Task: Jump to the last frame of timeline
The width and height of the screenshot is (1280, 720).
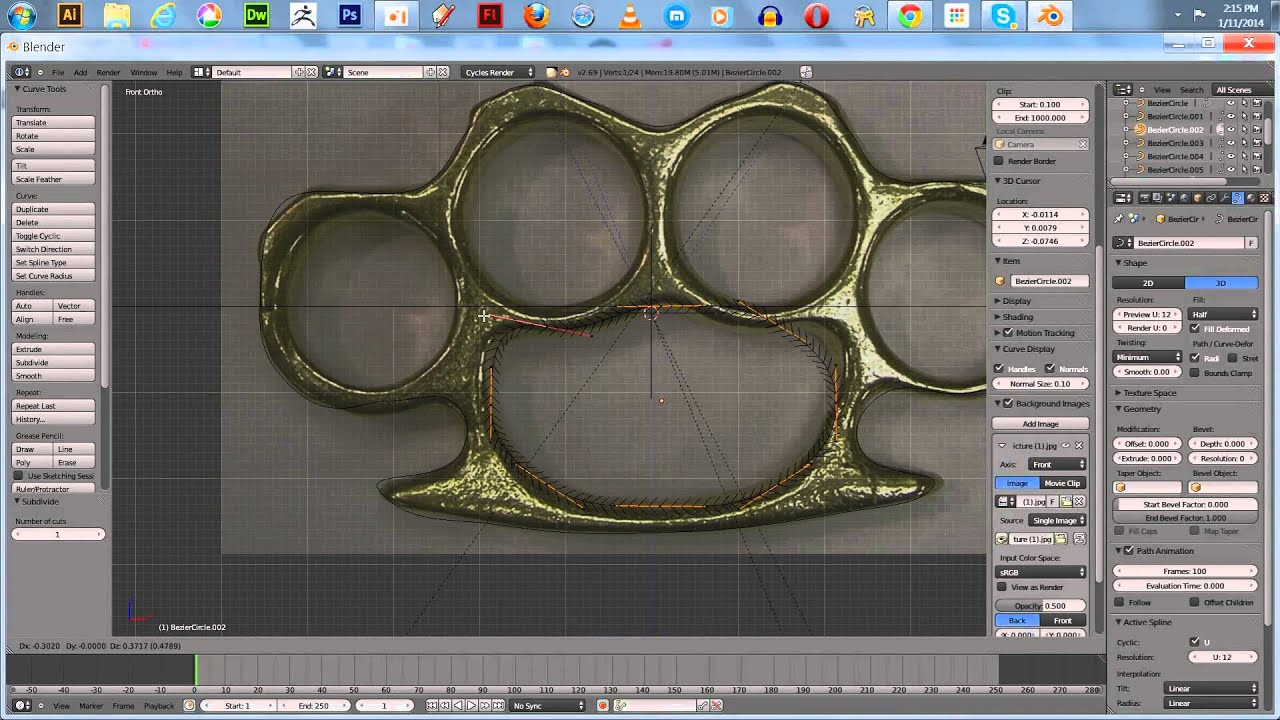Action: point(498,705)
